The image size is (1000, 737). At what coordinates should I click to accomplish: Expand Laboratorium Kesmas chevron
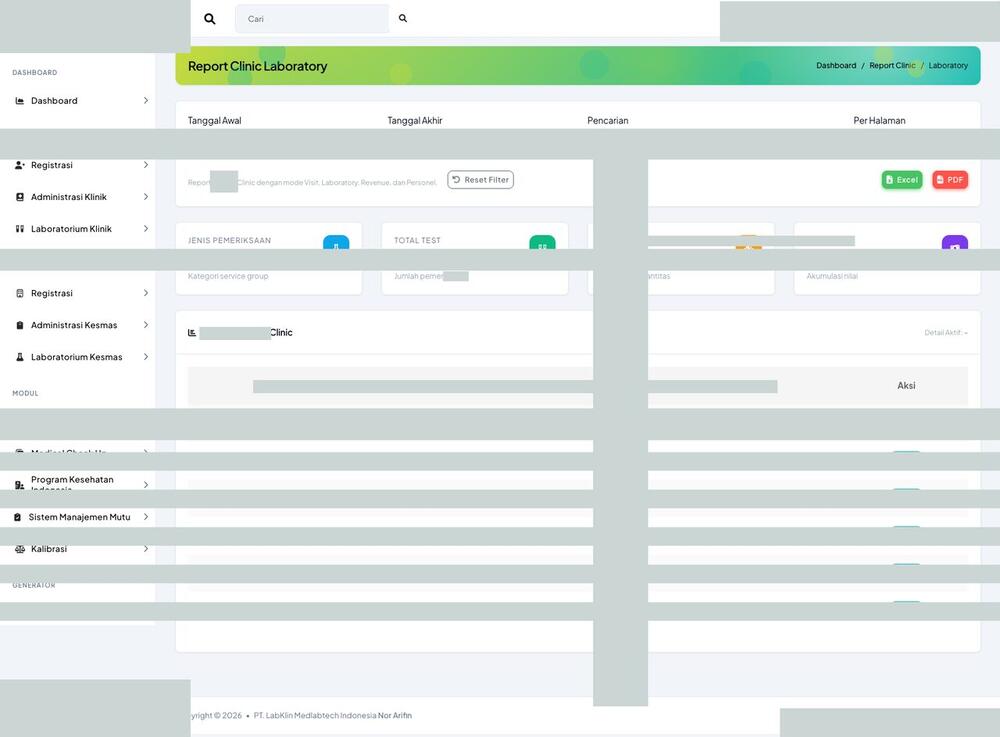146,357
